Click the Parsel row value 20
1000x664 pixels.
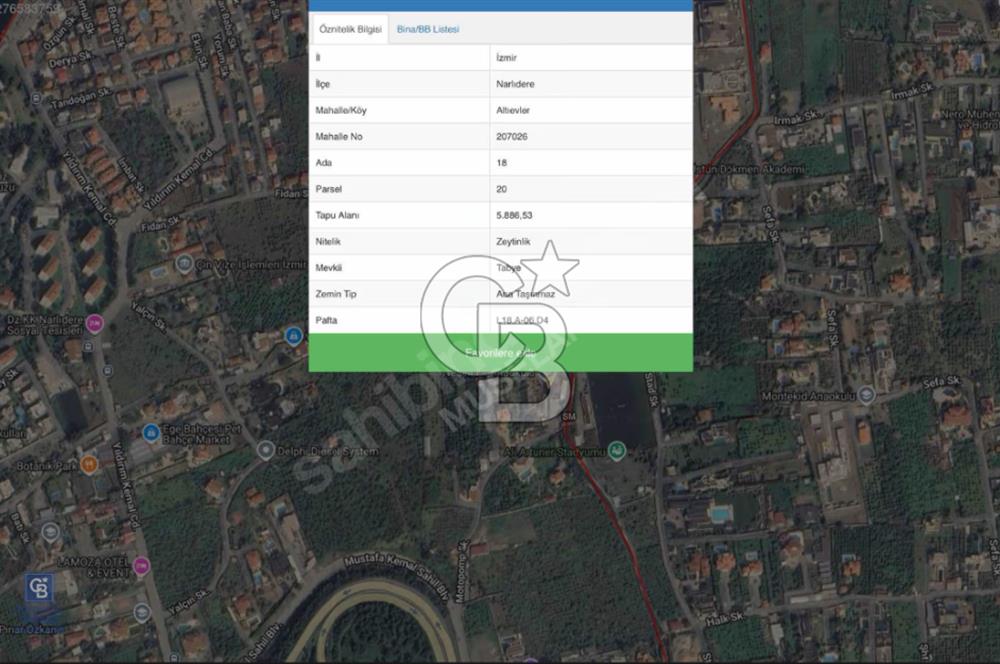pos(501,189)
